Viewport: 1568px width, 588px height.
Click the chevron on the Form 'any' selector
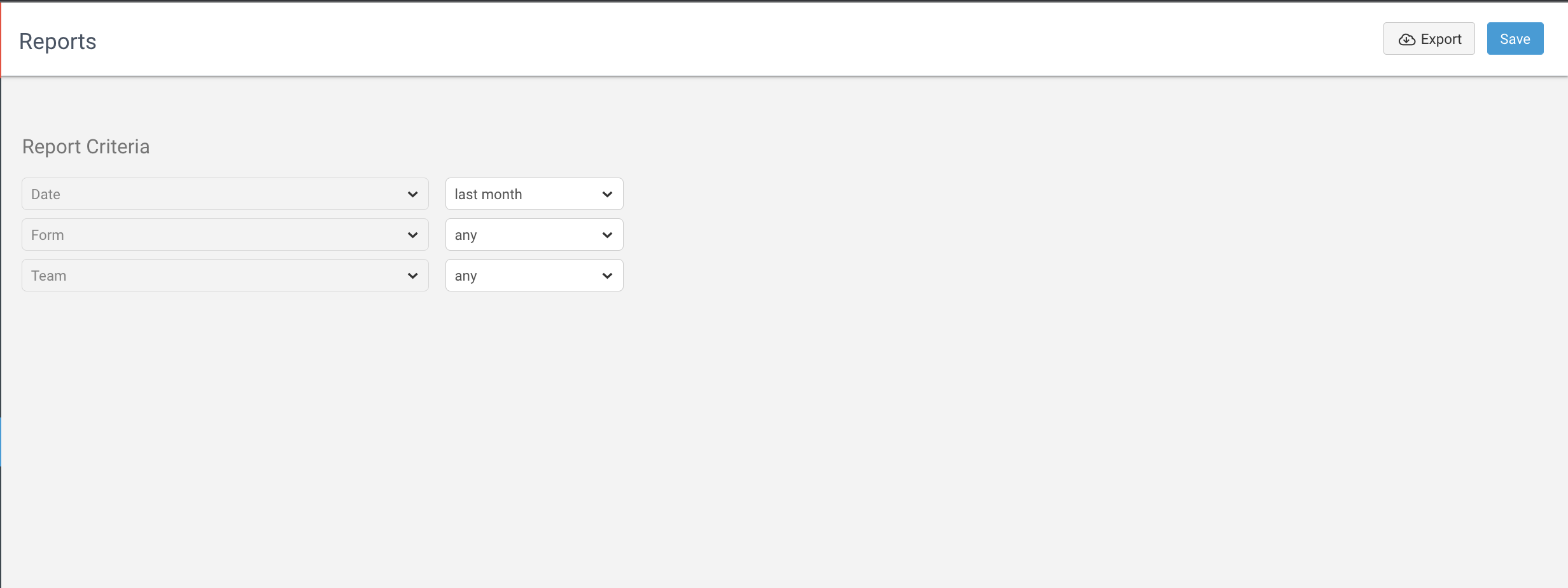[607, 234]
